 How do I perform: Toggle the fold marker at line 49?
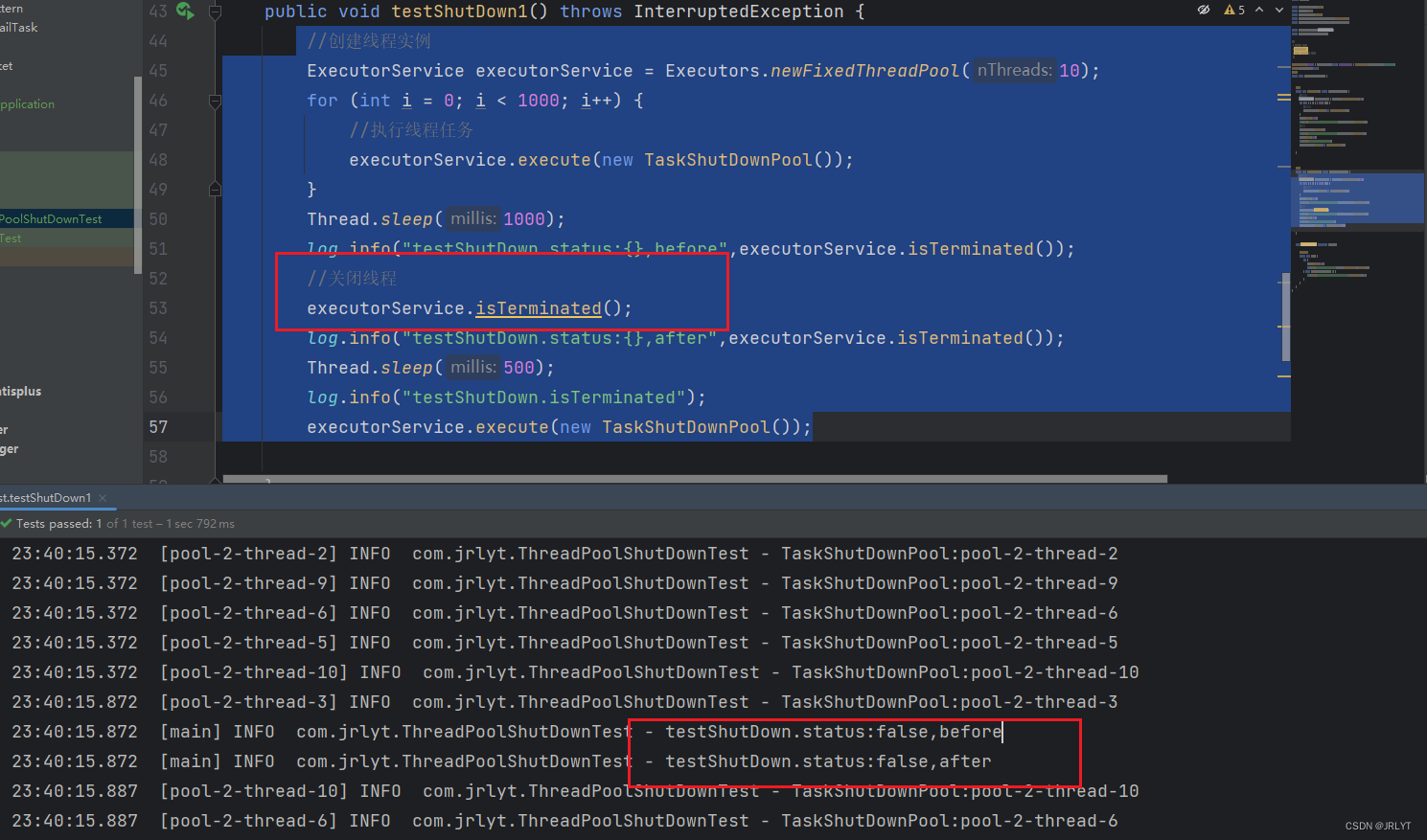point(215,189)
